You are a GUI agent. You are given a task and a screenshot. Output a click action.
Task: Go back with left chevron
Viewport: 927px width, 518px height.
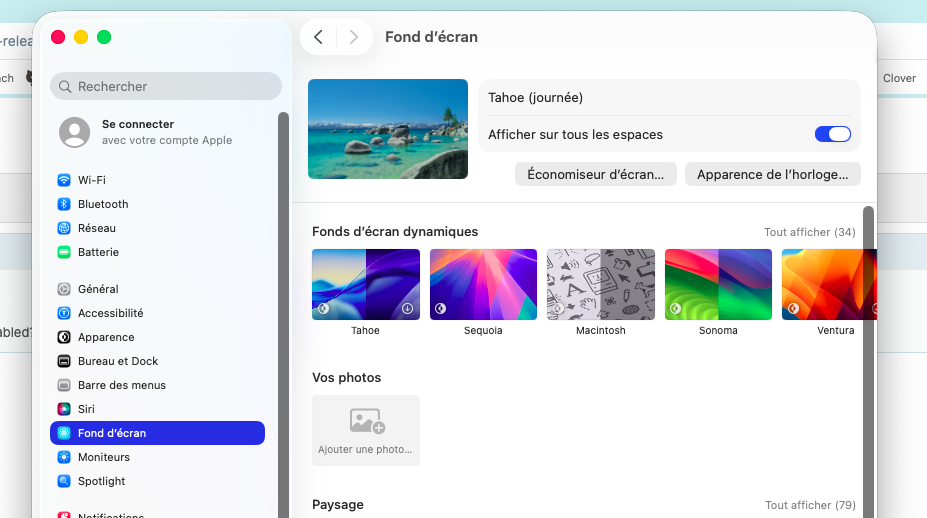[x=318, y=37]
